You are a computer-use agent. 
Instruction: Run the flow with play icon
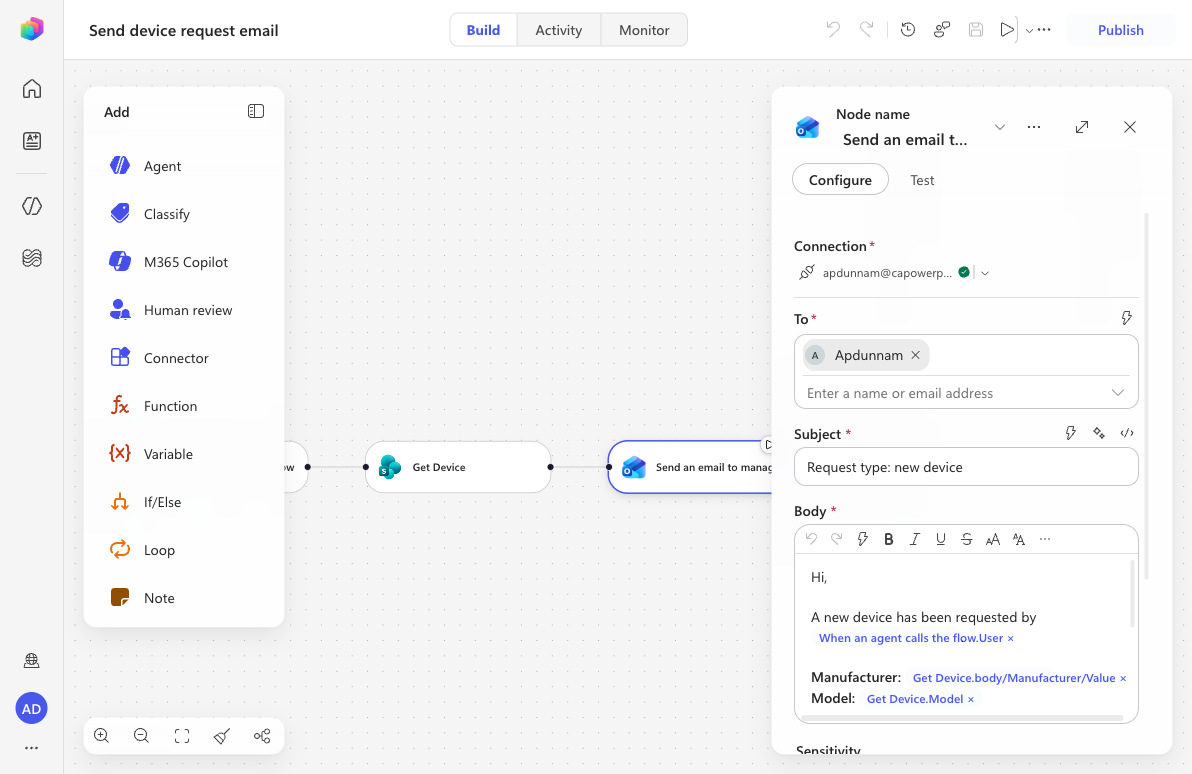click(1007, 30)
